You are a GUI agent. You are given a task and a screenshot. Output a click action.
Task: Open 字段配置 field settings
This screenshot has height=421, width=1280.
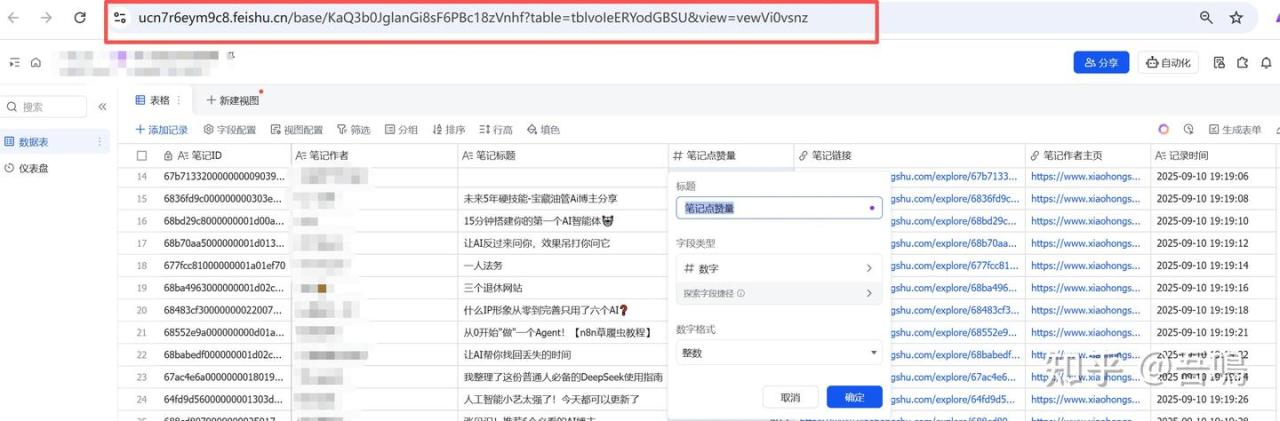(230, 130)
